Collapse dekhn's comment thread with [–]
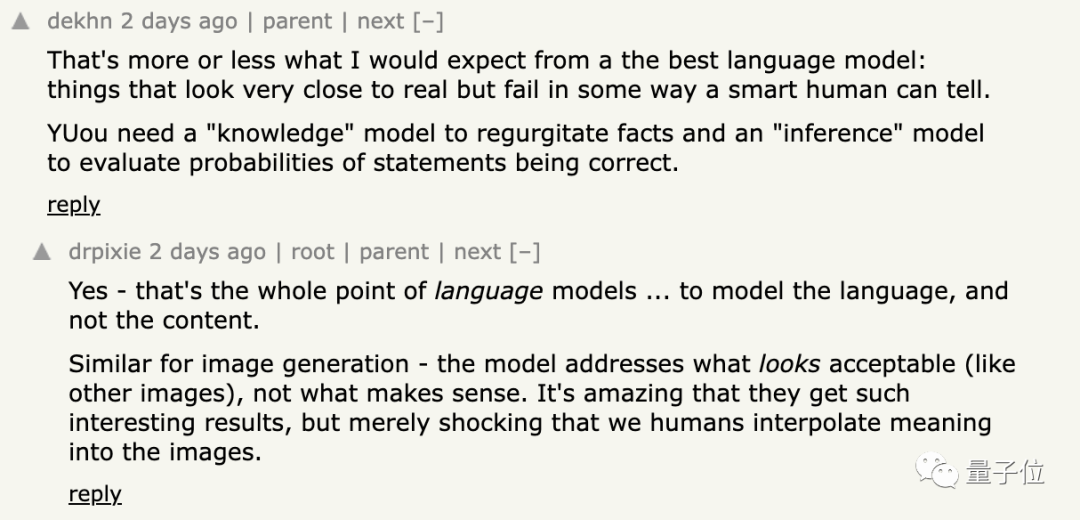The width and height of the screenshot is (1080, 520). coord(427,21)
